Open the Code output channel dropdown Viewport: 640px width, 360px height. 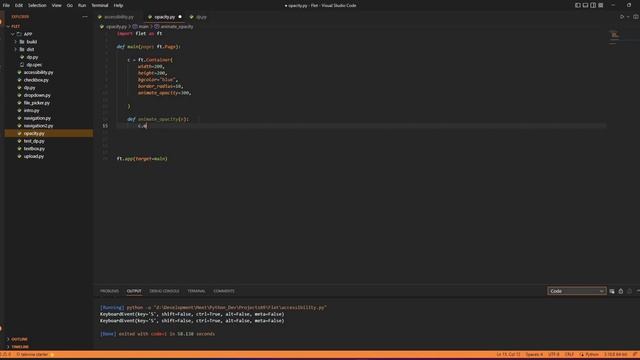point(576,291)
